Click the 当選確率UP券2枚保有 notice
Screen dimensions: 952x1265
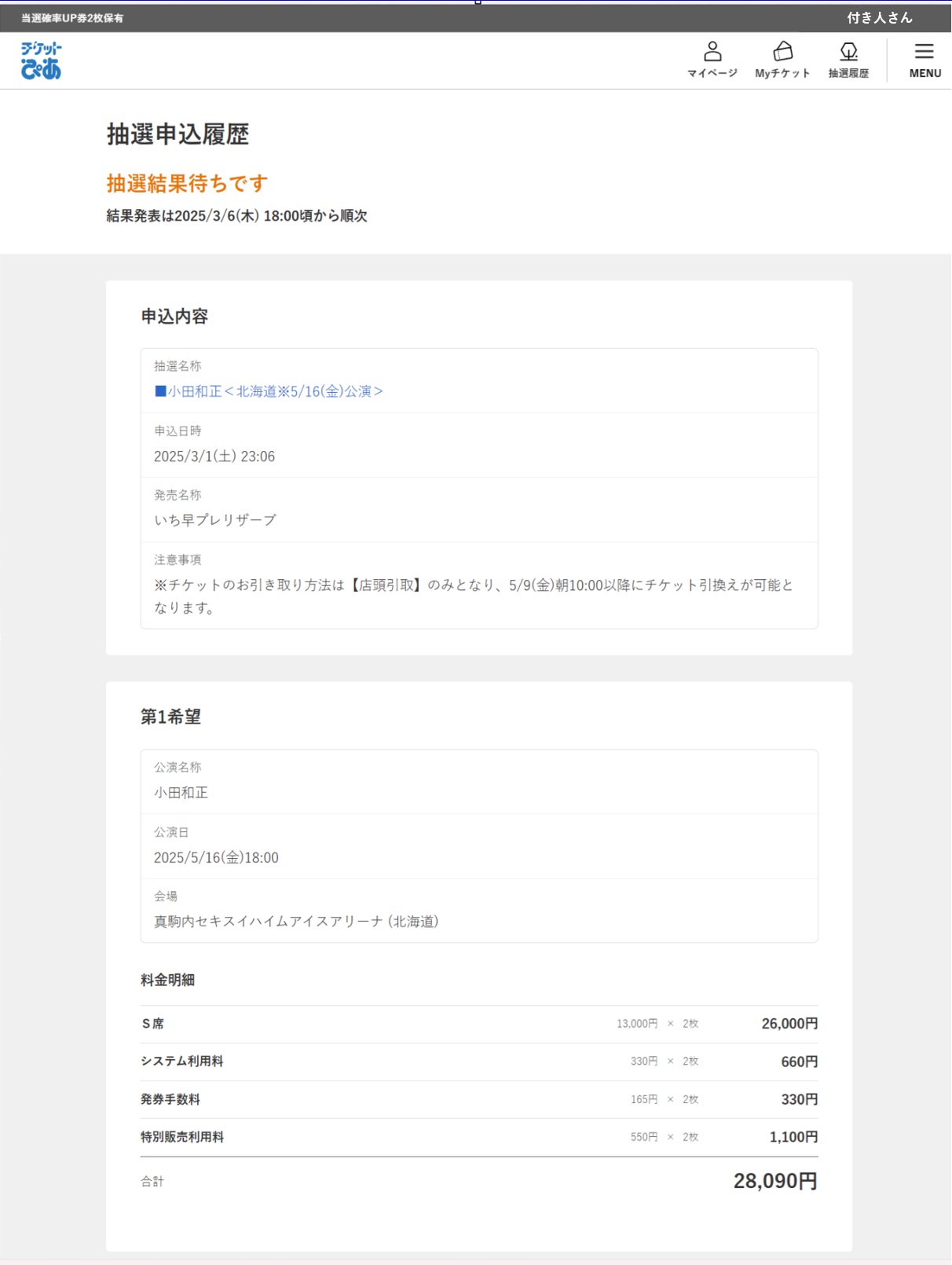point(72,17)
